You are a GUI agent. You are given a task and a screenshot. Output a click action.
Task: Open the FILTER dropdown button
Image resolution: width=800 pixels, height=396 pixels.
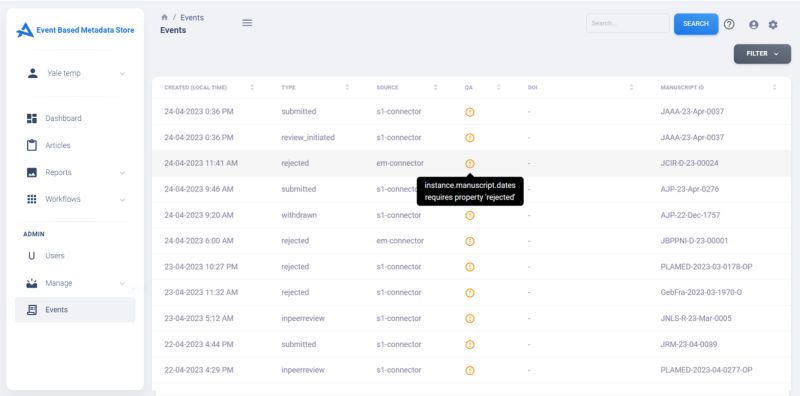tap(762, 54)
